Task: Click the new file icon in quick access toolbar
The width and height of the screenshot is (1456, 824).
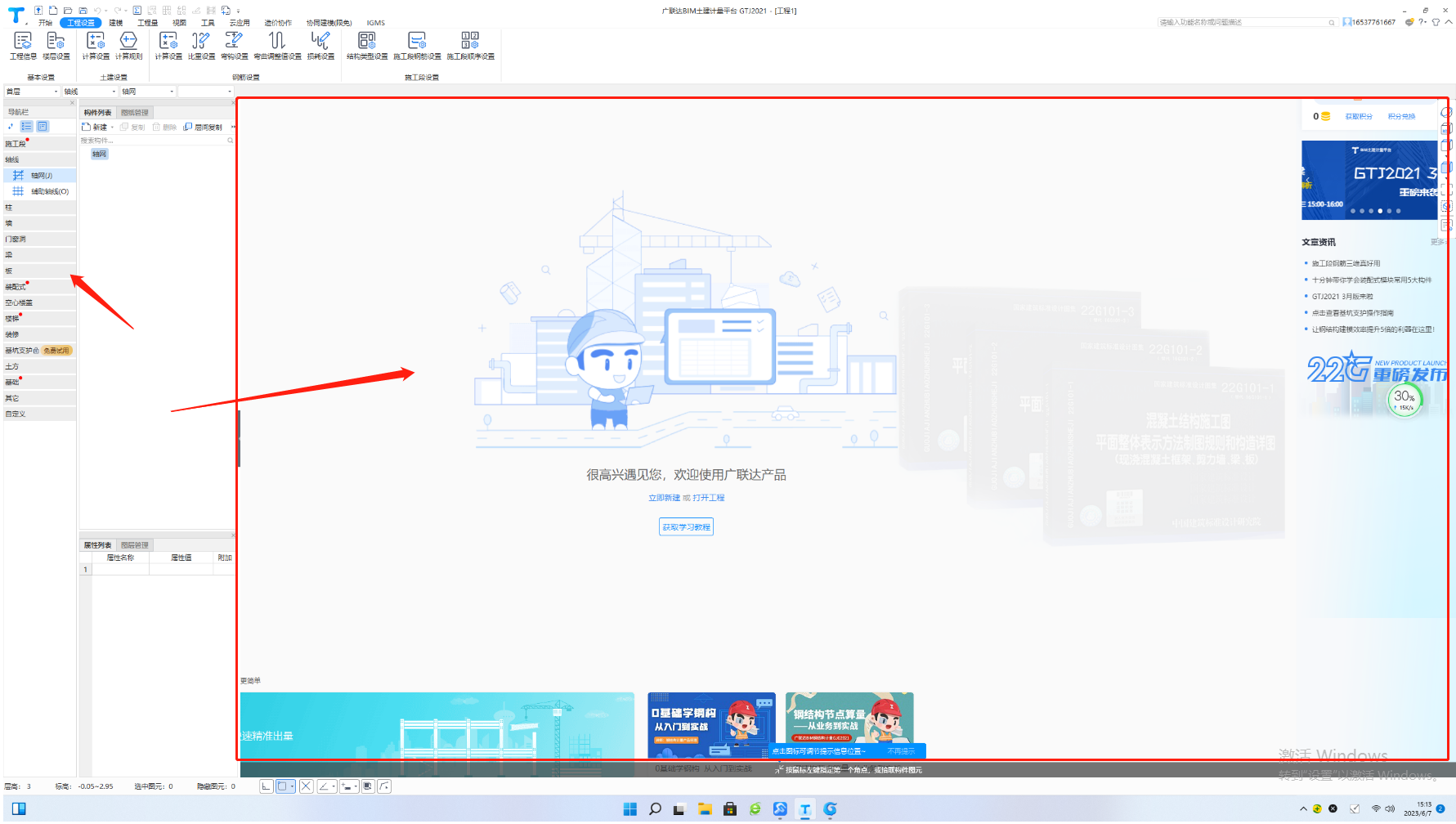Action: (x=53, y=11)
